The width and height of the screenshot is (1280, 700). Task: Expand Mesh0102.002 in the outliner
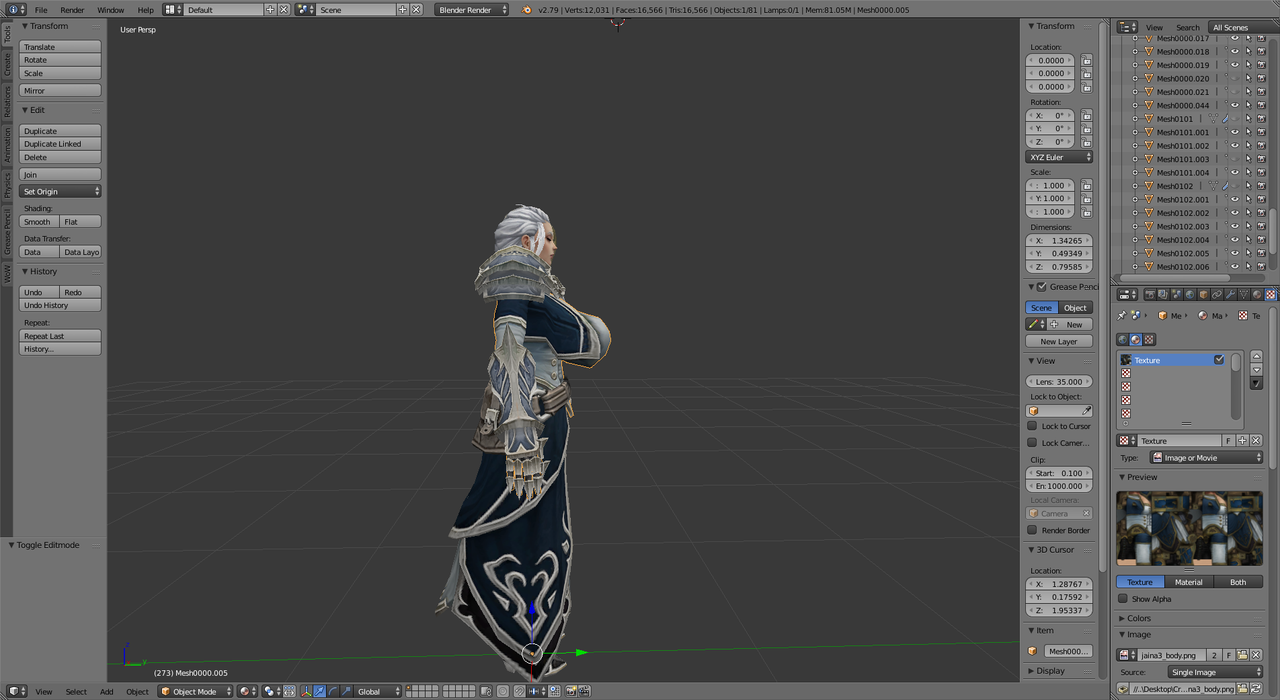pos(1135,213)
